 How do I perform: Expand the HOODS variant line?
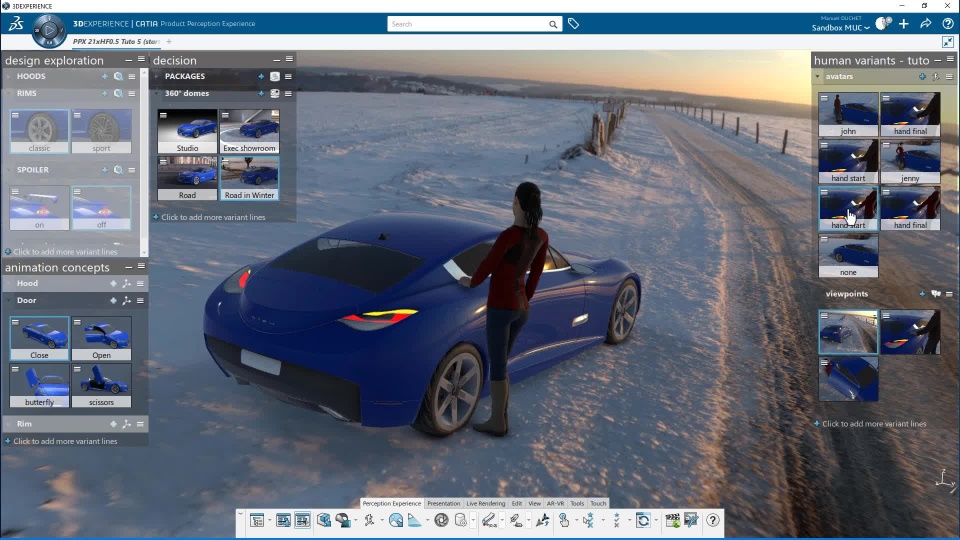(x=9, y=77)
